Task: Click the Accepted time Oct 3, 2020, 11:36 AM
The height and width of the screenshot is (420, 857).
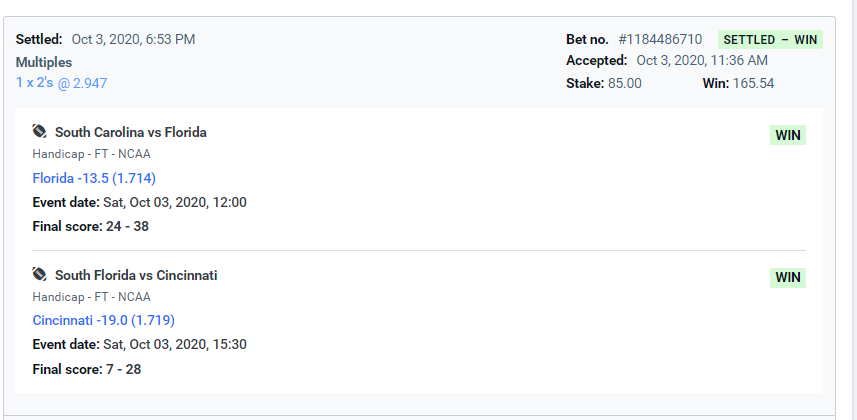Action: (702, 60)
